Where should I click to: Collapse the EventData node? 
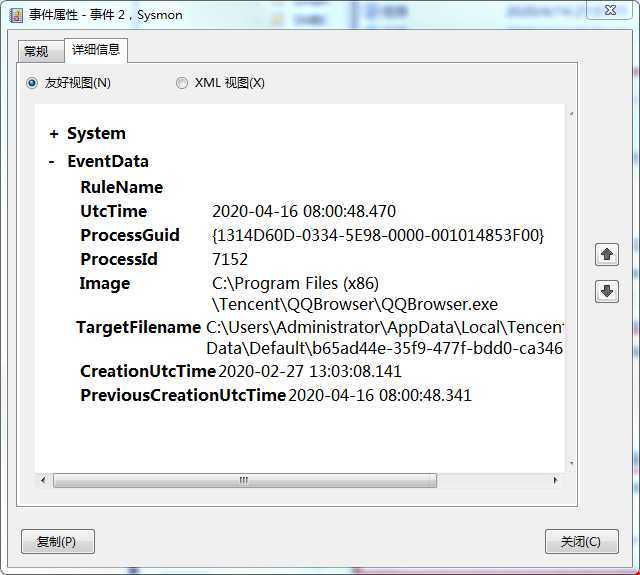52,162
